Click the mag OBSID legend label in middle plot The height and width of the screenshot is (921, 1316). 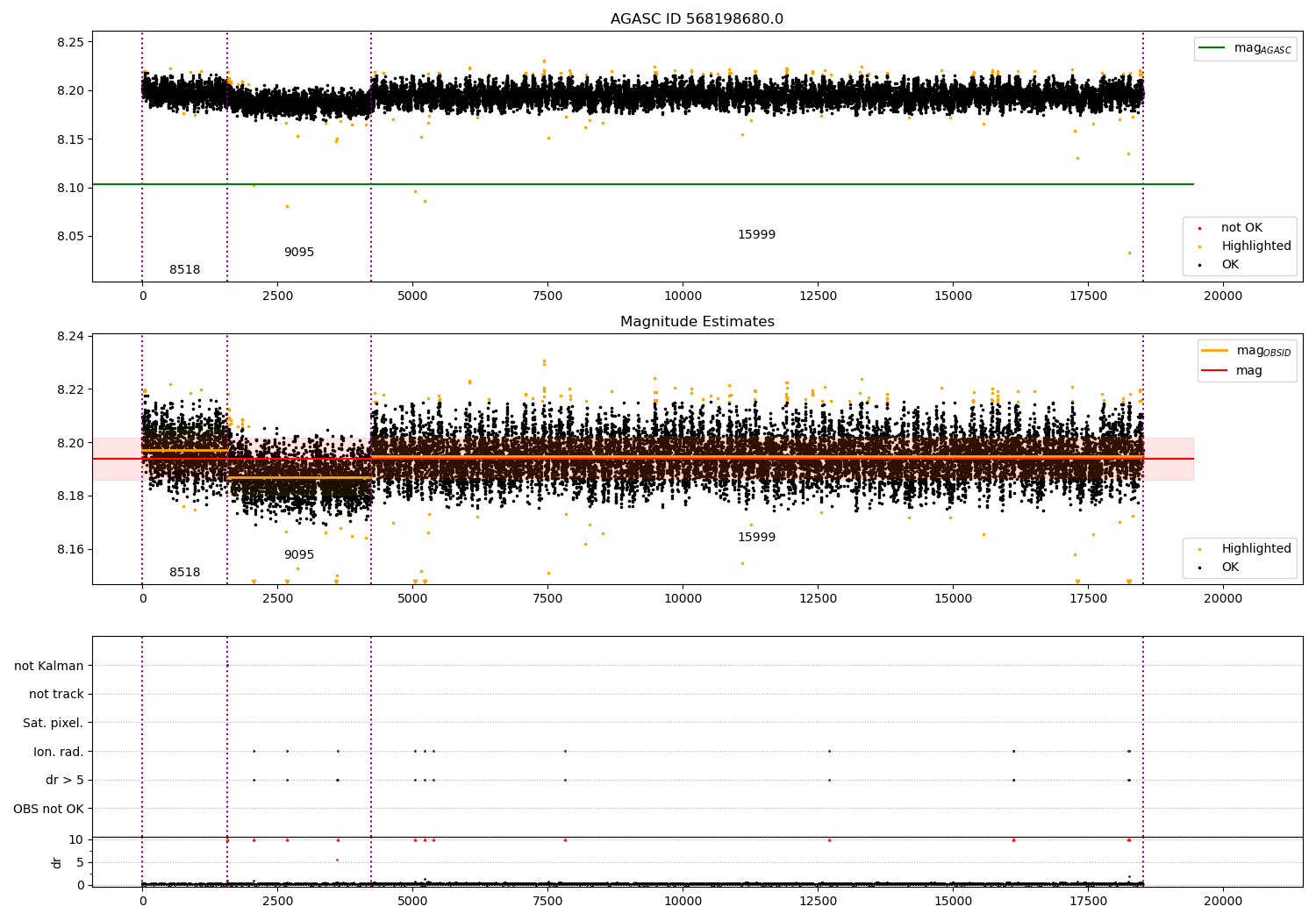coord(1264,351)
